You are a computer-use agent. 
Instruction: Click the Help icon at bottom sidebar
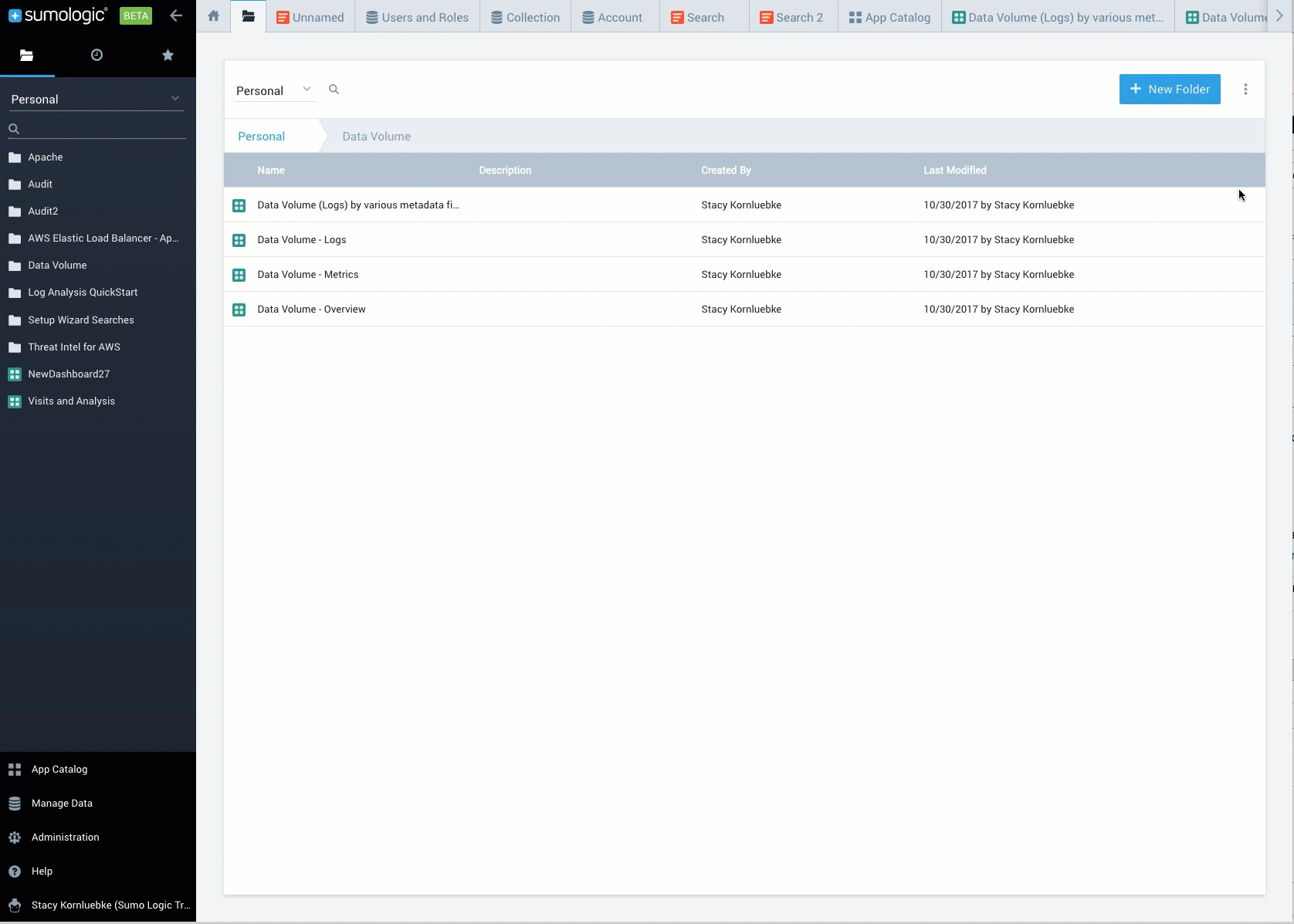(15, 872)
